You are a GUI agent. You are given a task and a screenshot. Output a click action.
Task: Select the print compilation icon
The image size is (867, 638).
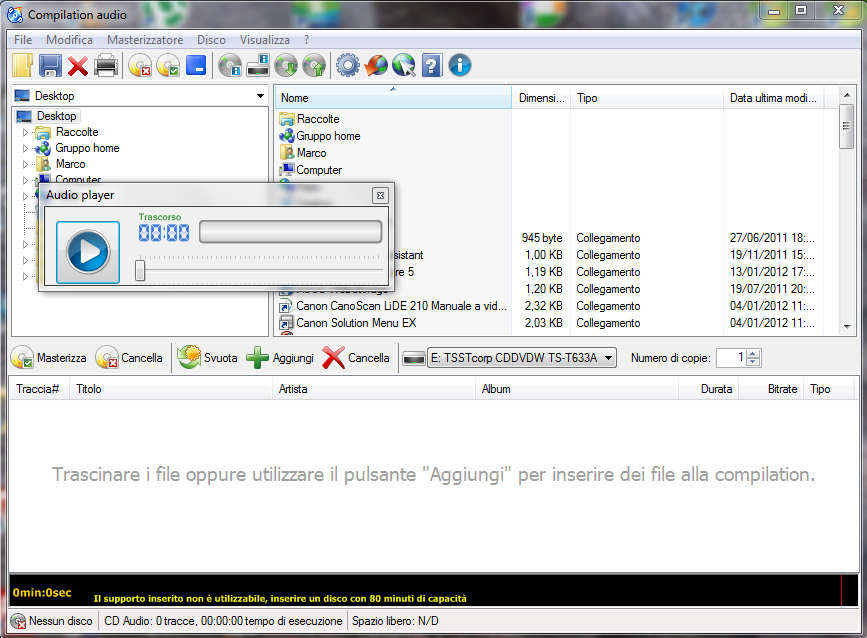click(x=106, y=65)
